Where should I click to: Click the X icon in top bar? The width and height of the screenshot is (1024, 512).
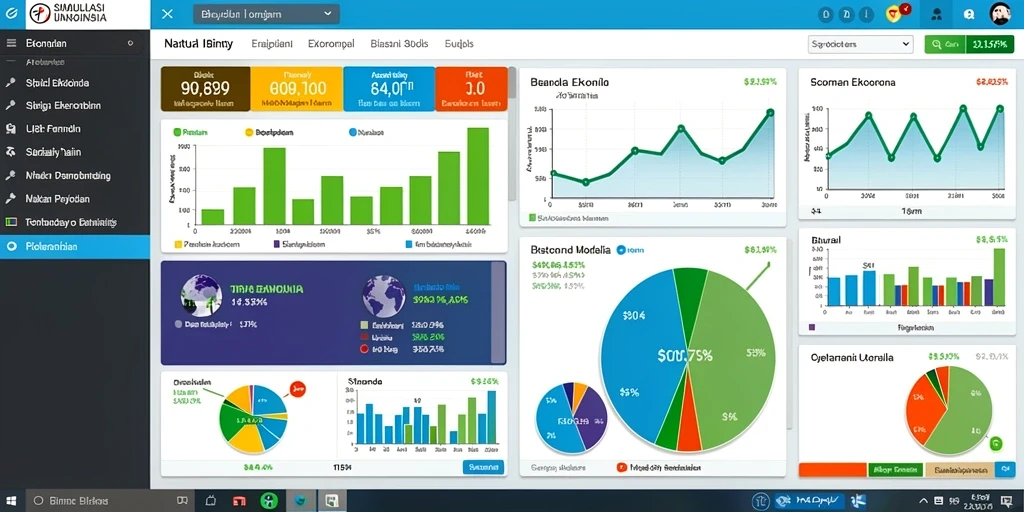click(167, 14)
